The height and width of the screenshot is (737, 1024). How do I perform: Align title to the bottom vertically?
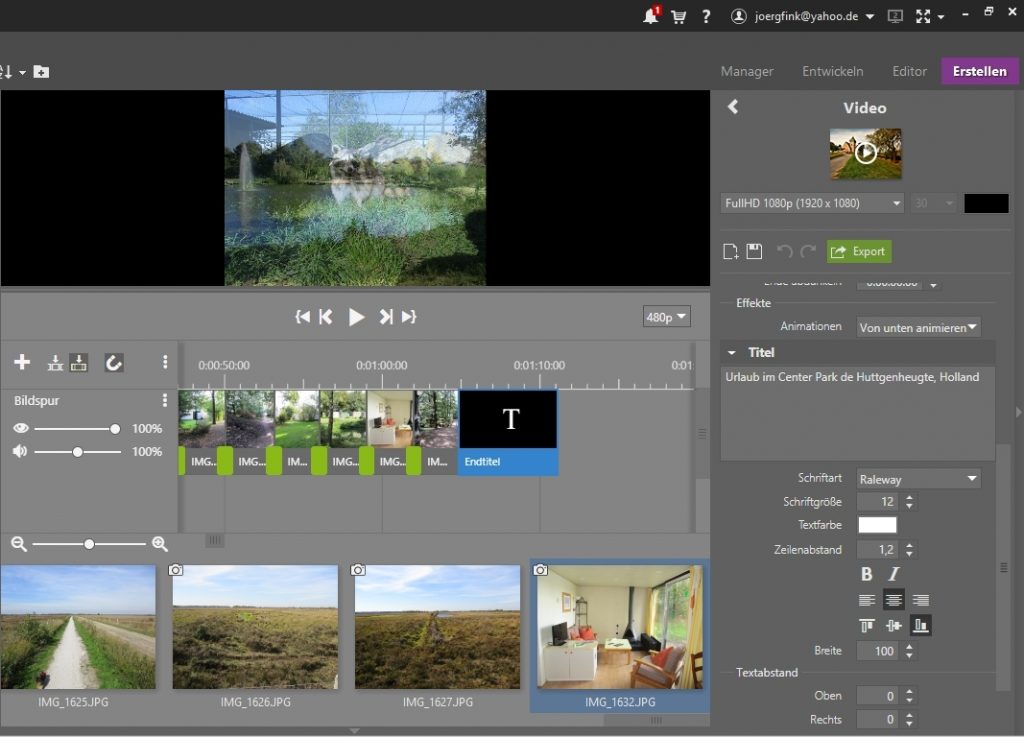point(920,625)
